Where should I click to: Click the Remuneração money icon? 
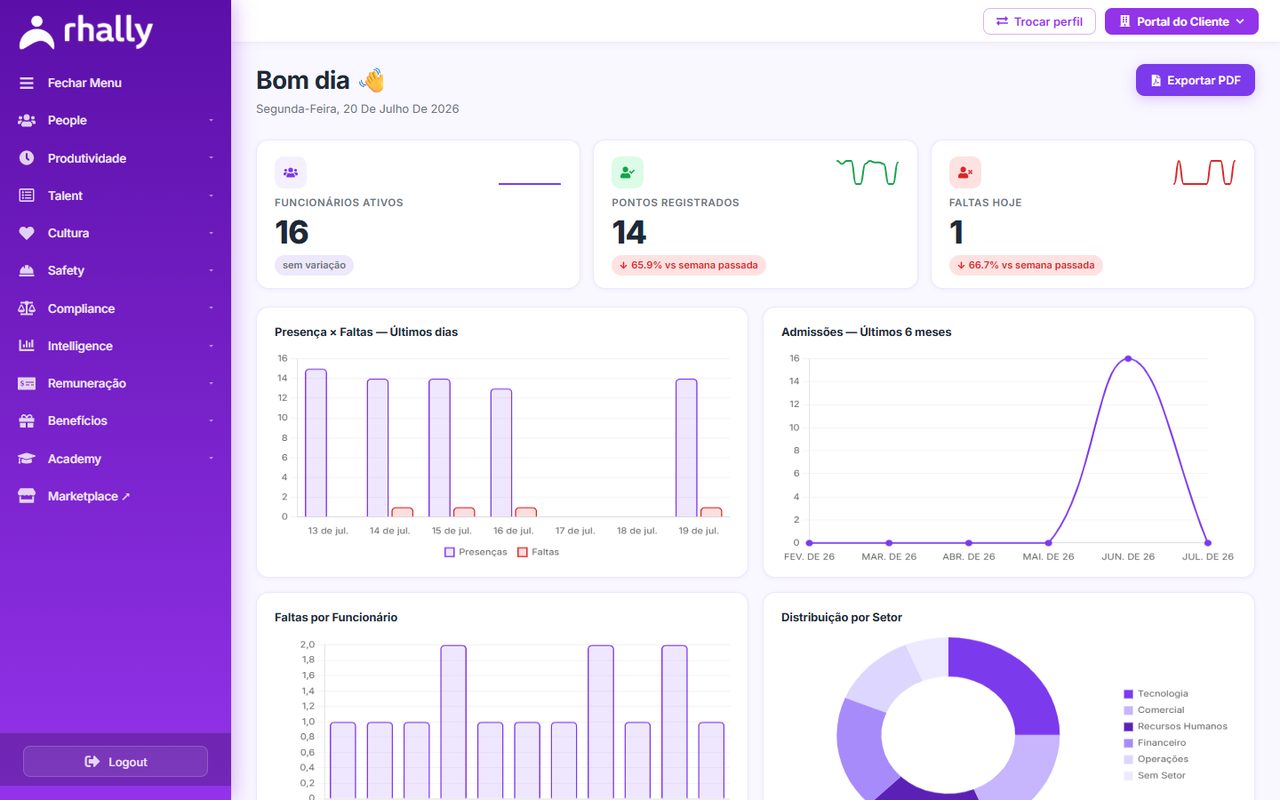[x=27, y=383]
